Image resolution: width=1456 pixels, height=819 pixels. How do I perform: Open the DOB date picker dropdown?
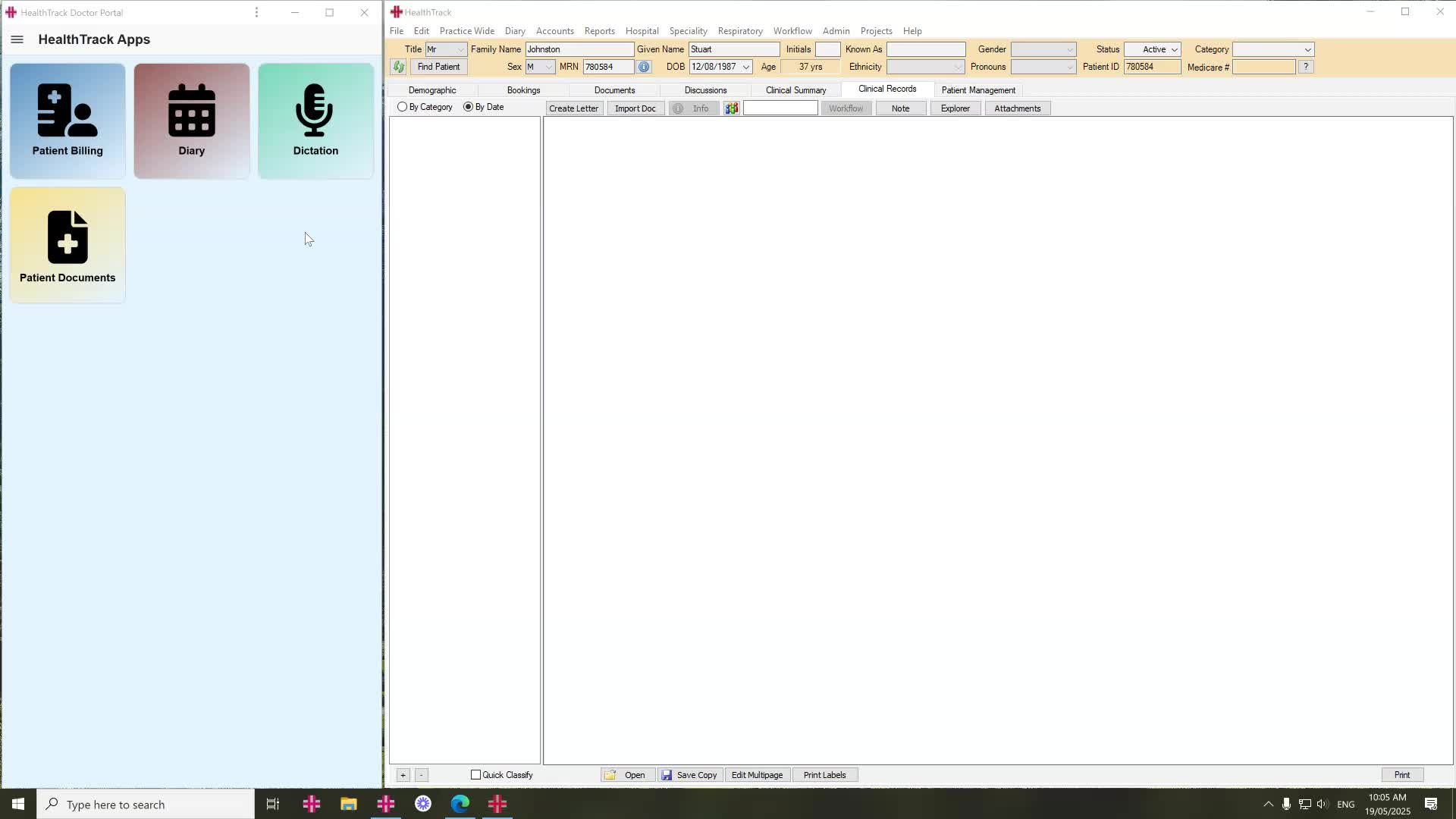(x=745, y=67)
